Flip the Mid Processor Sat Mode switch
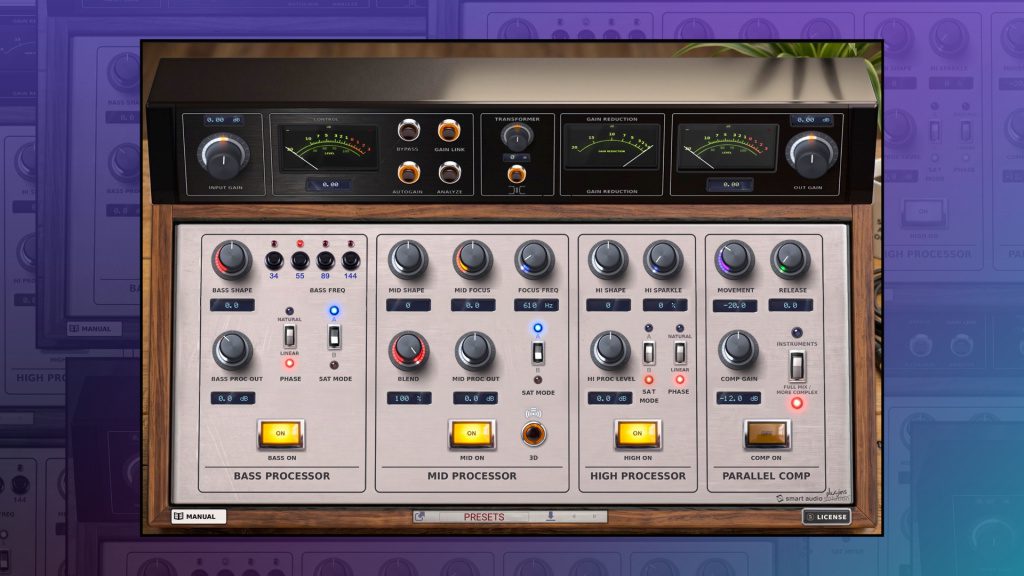 point(537,353)
